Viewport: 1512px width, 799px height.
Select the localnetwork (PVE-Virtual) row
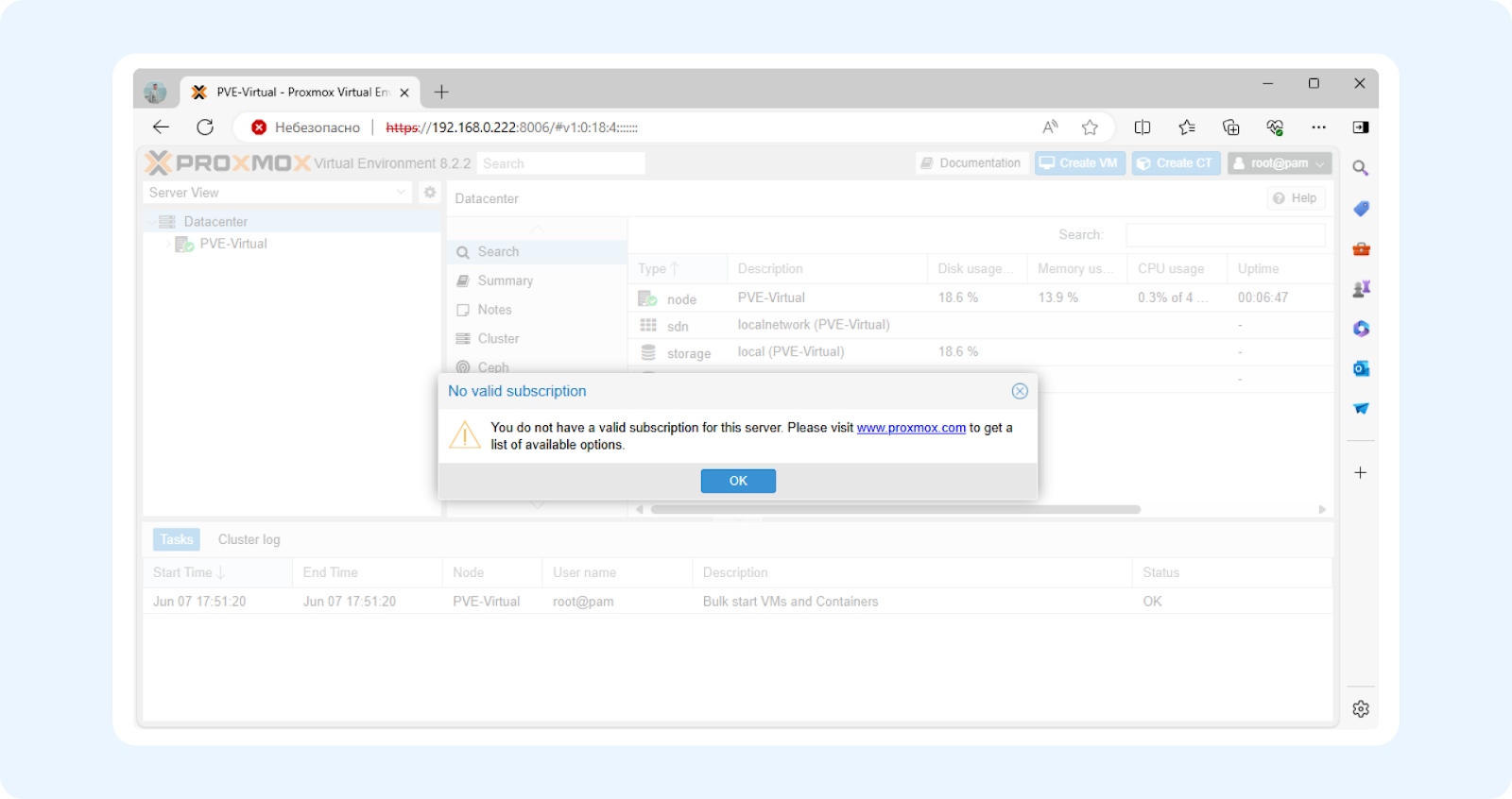pos(980,325)
